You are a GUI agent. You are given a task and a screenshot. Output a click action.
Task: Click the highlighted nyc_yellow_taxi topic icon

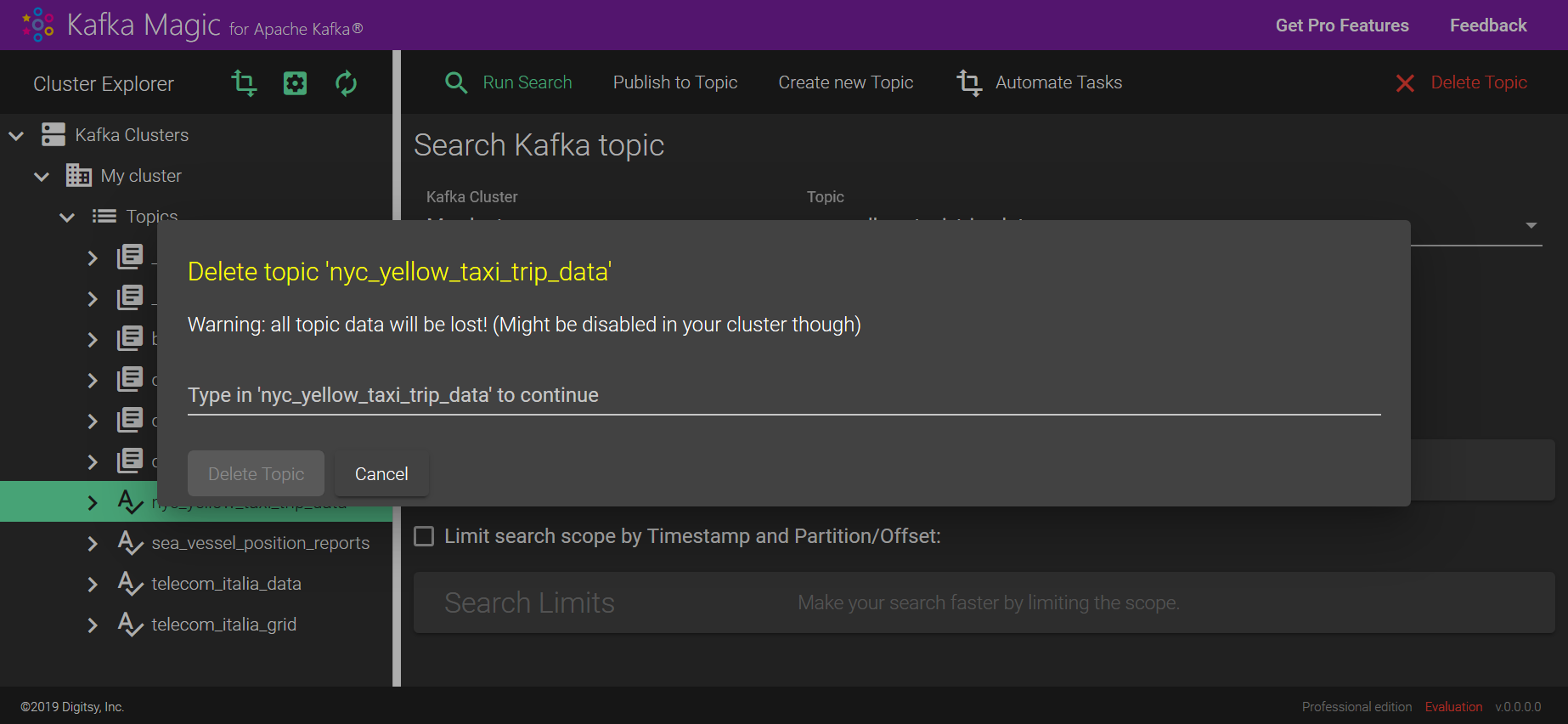click(x=130, y=502)
